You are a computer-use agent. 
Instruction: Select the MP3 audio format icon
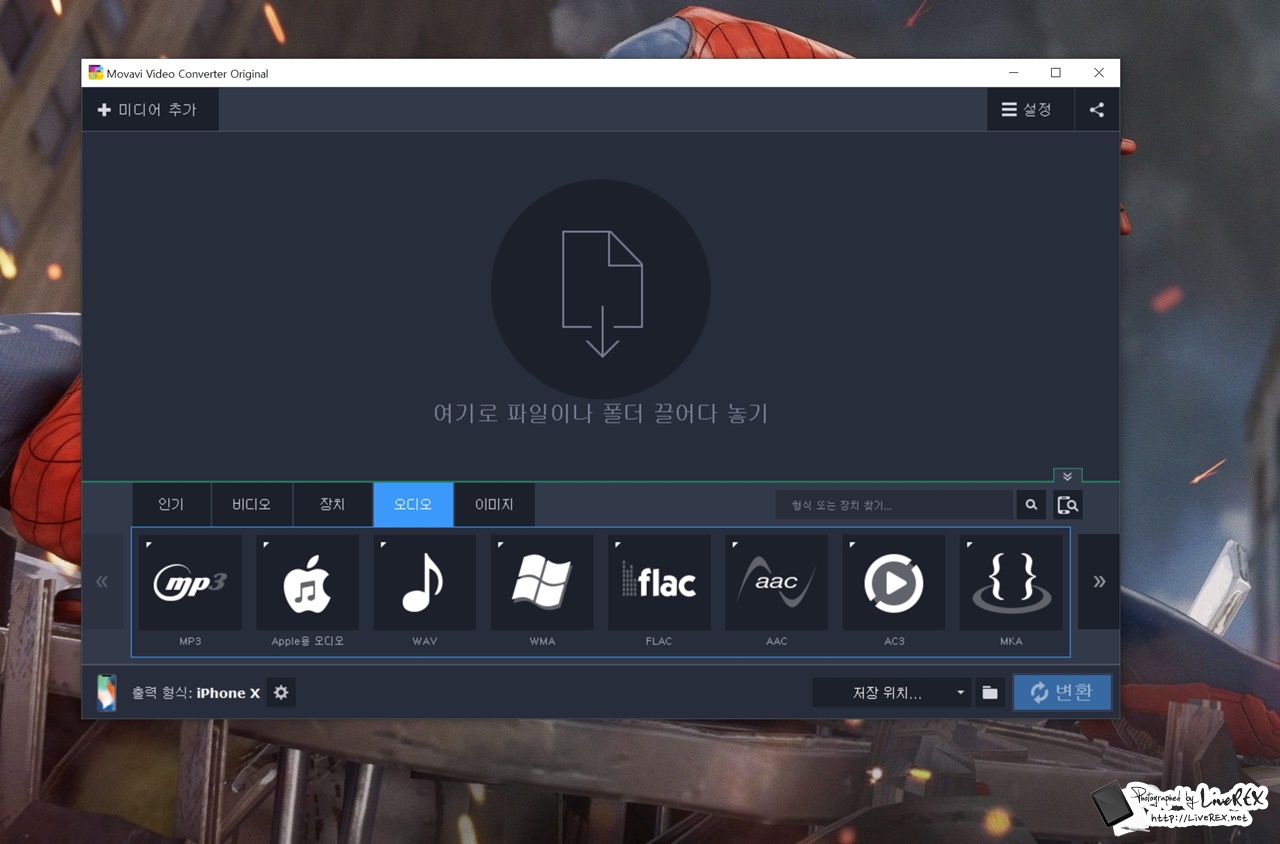coord(190,582)
